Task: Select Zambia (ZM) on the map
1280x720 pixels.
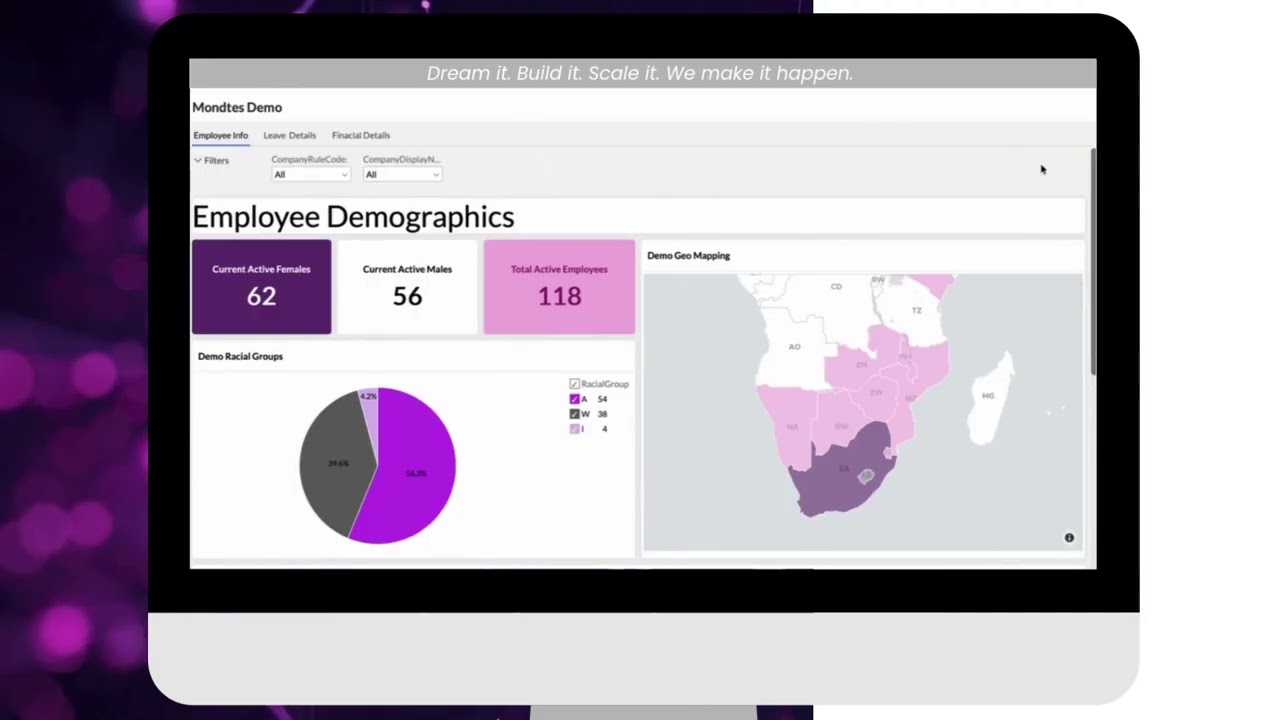Action: [x=861, y=364]
